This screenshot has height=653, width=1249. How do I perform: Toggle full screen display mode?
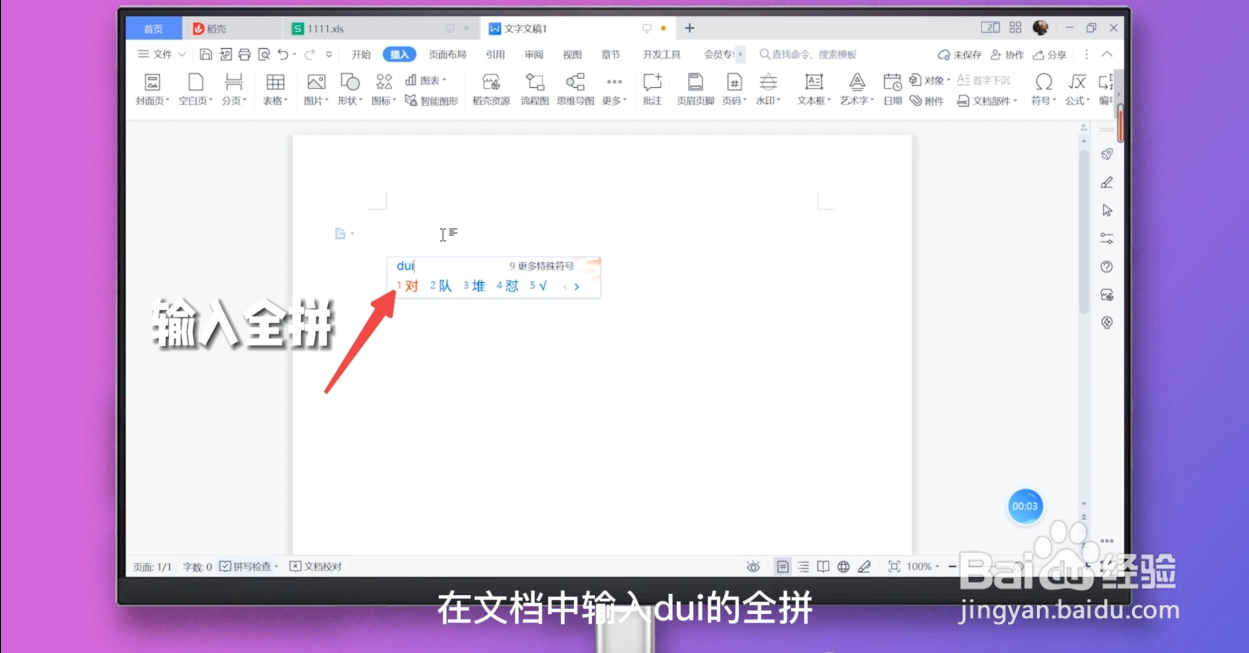[x=893, y=566]
